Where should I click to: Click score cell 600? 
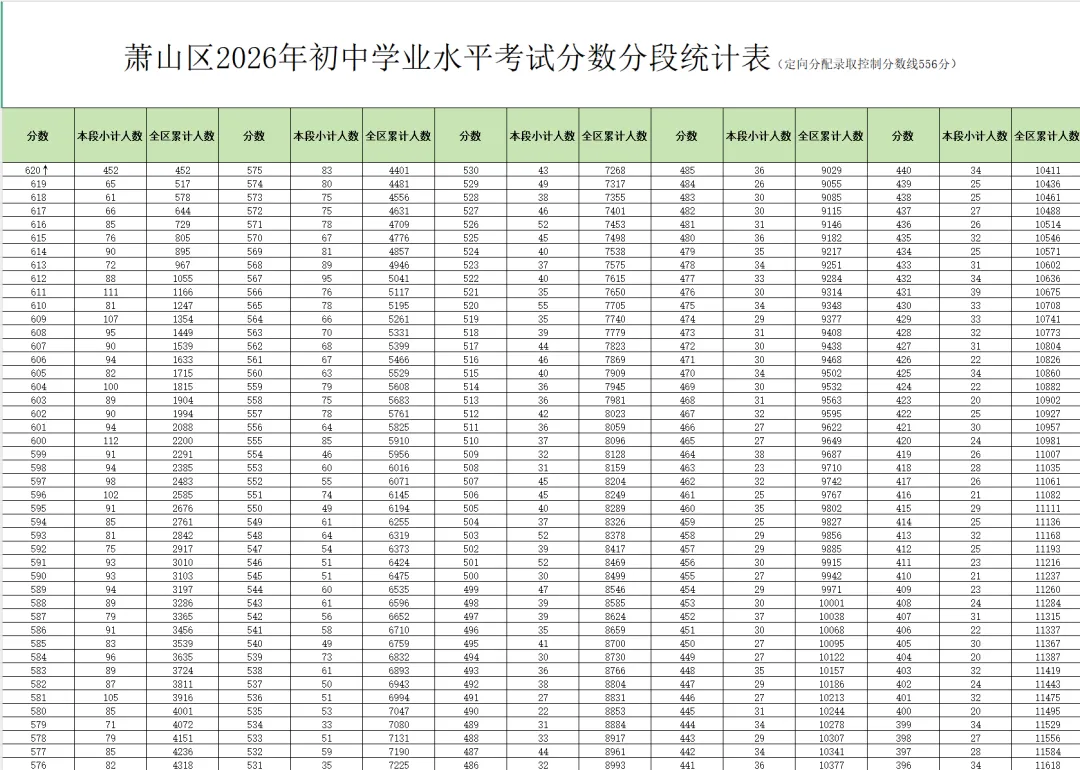(x=38, y=441)
